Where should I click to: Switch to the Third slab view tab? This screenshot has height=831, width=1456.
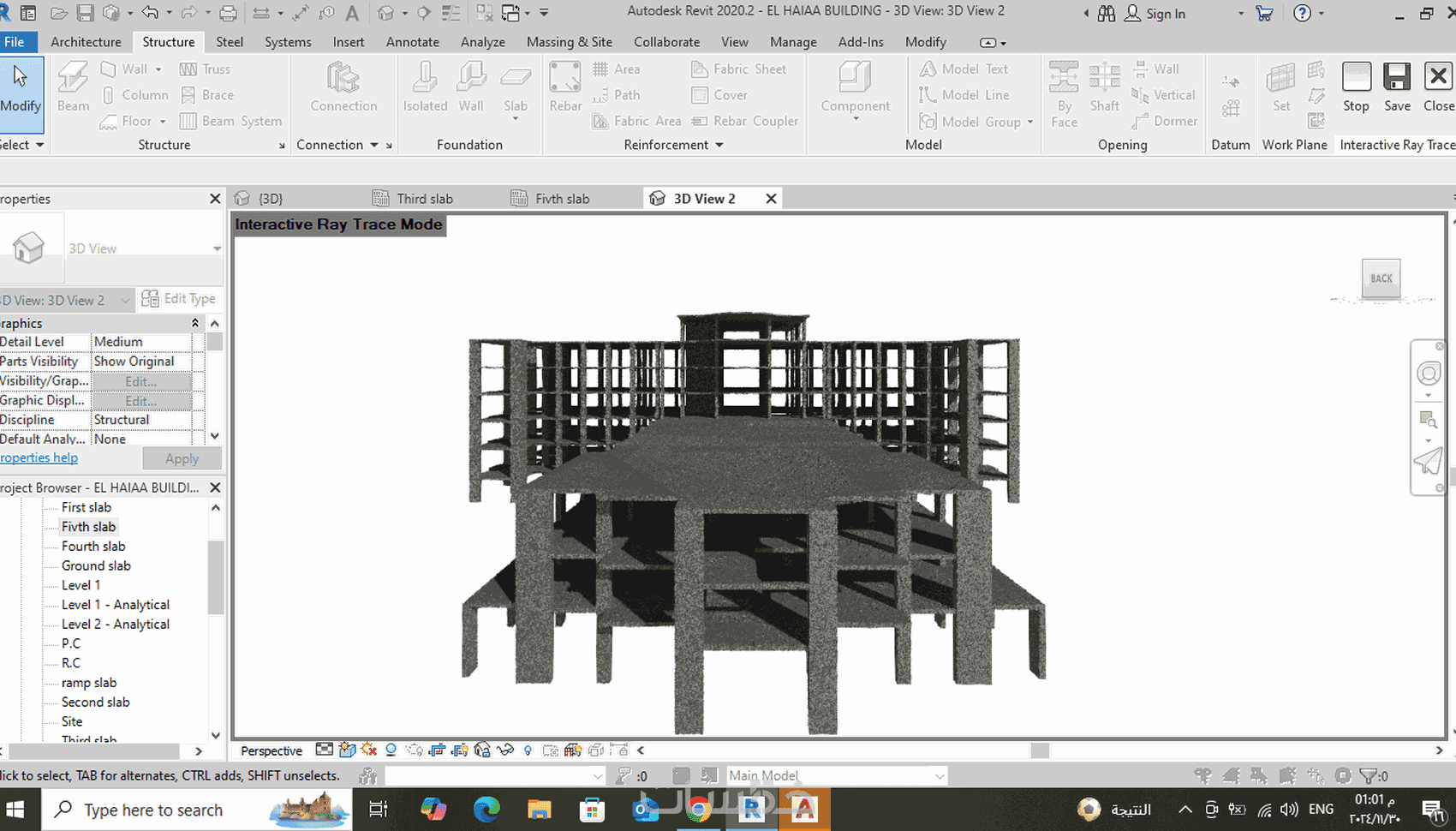pos(424,199)
